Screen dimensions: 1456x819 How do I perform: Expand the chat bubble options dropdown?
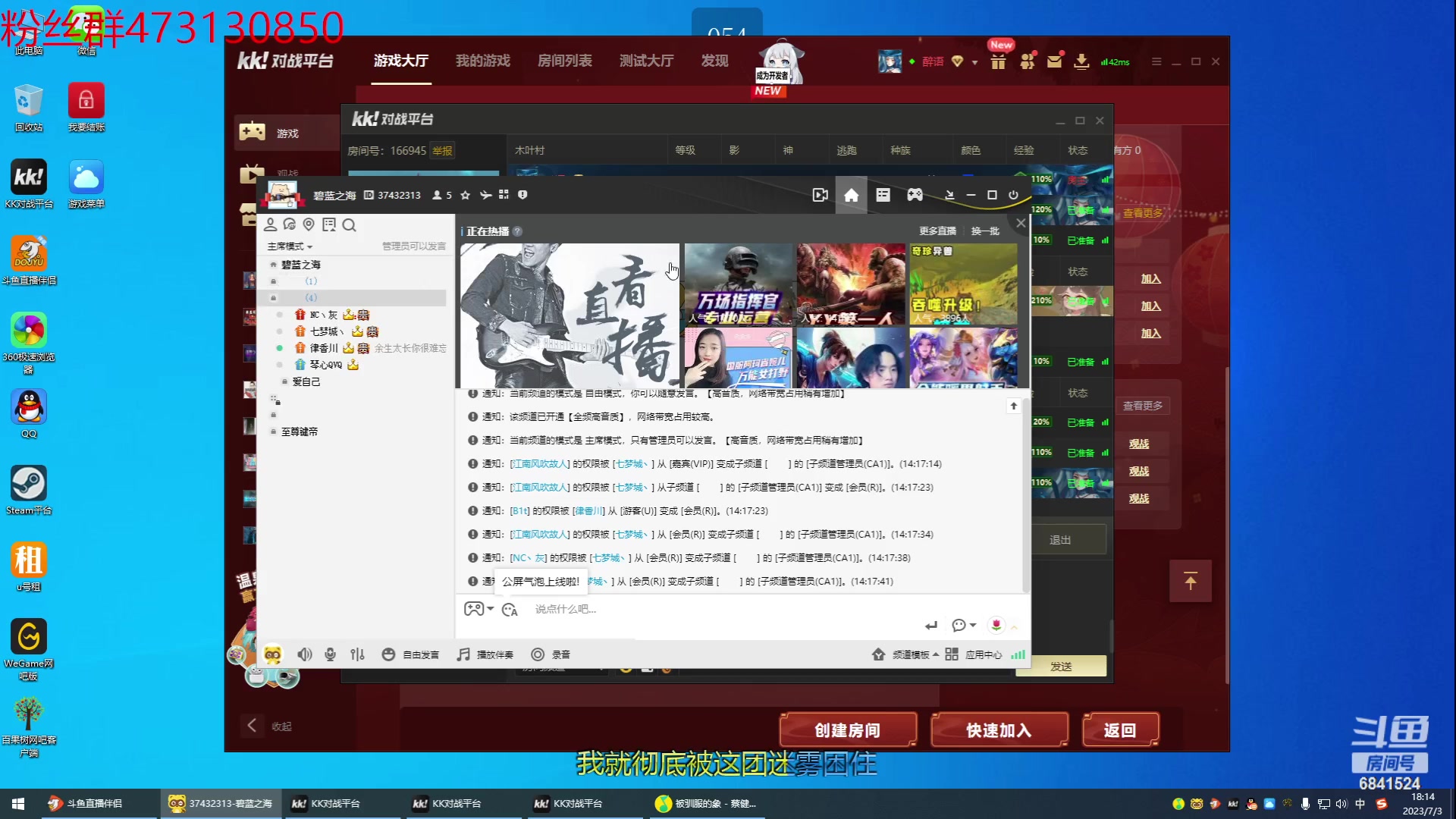tap(964, 625)
